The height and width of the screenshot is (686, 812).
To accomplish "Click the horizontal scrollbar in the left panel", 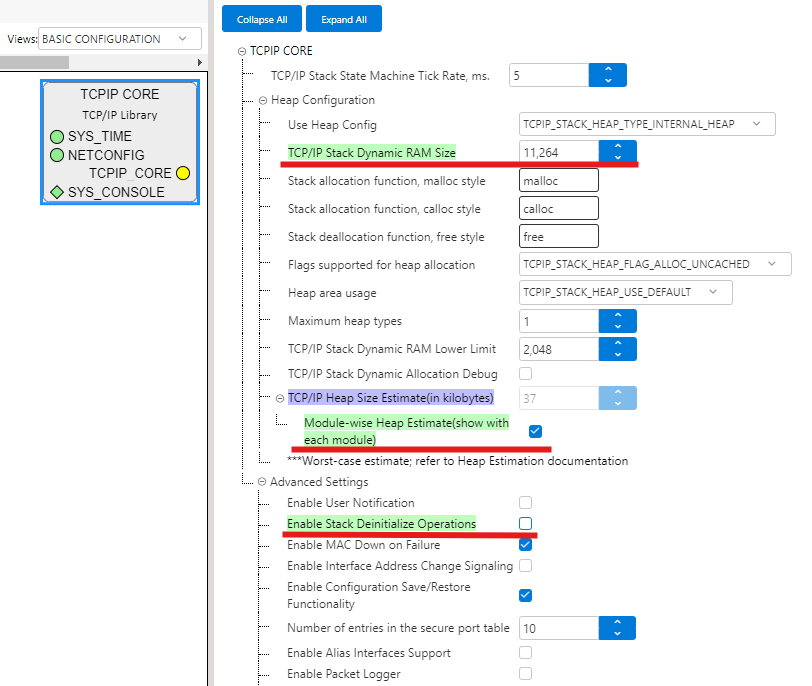I will pyautogui.click(x=100, y=62).
